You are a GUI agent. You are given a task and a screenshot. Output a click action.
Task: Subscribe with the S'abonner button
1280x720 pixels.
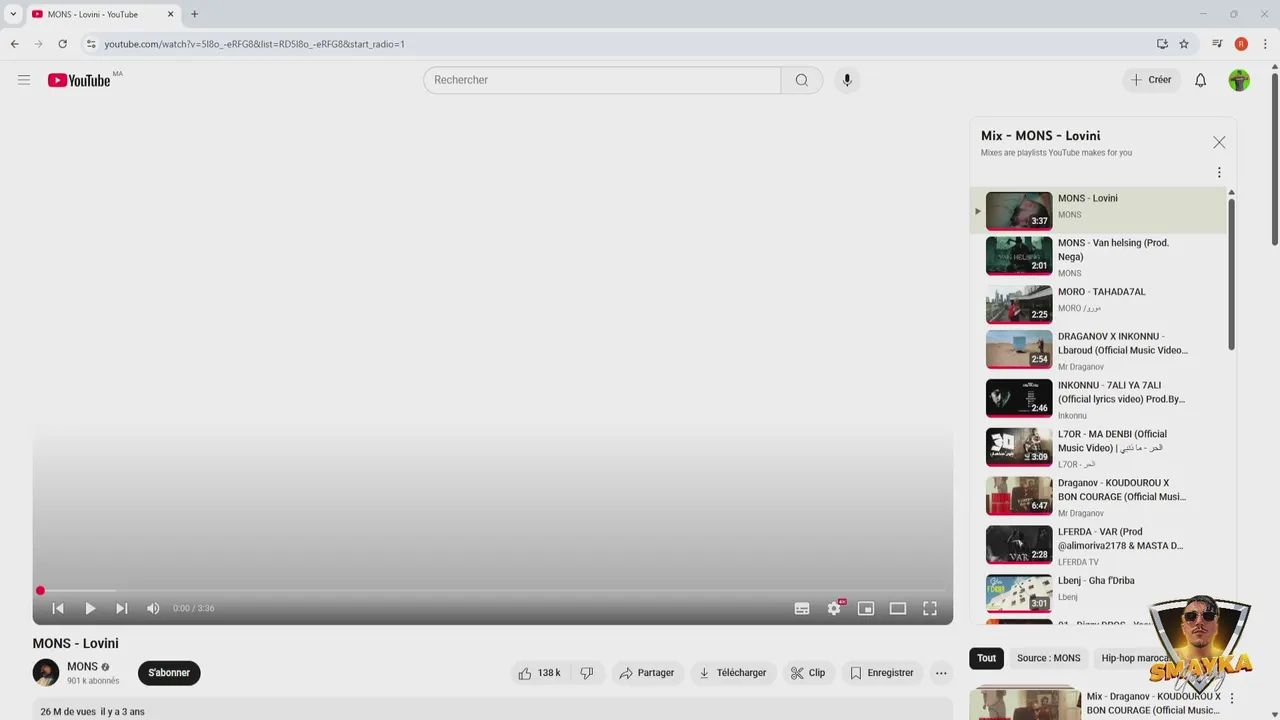pos(169,673)
